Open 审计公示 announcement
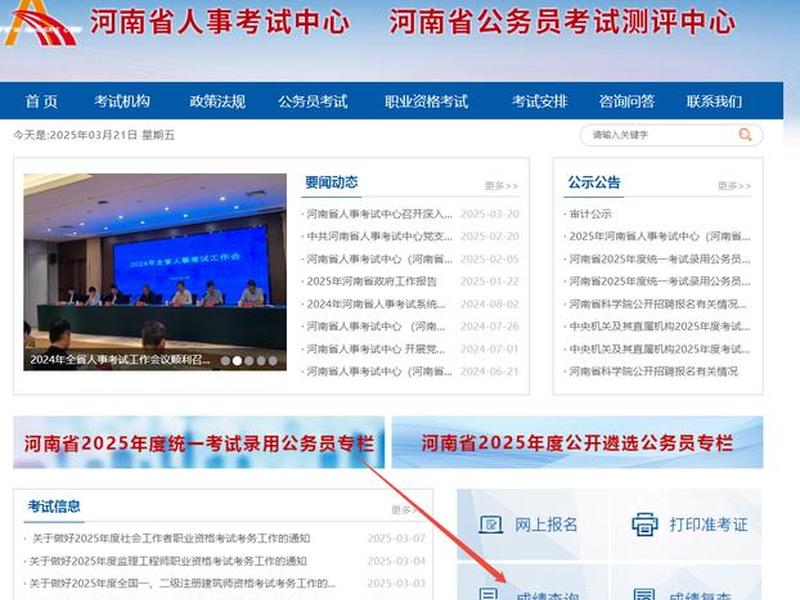Viewport: 800px width, 600px height. tap(590, 214)
